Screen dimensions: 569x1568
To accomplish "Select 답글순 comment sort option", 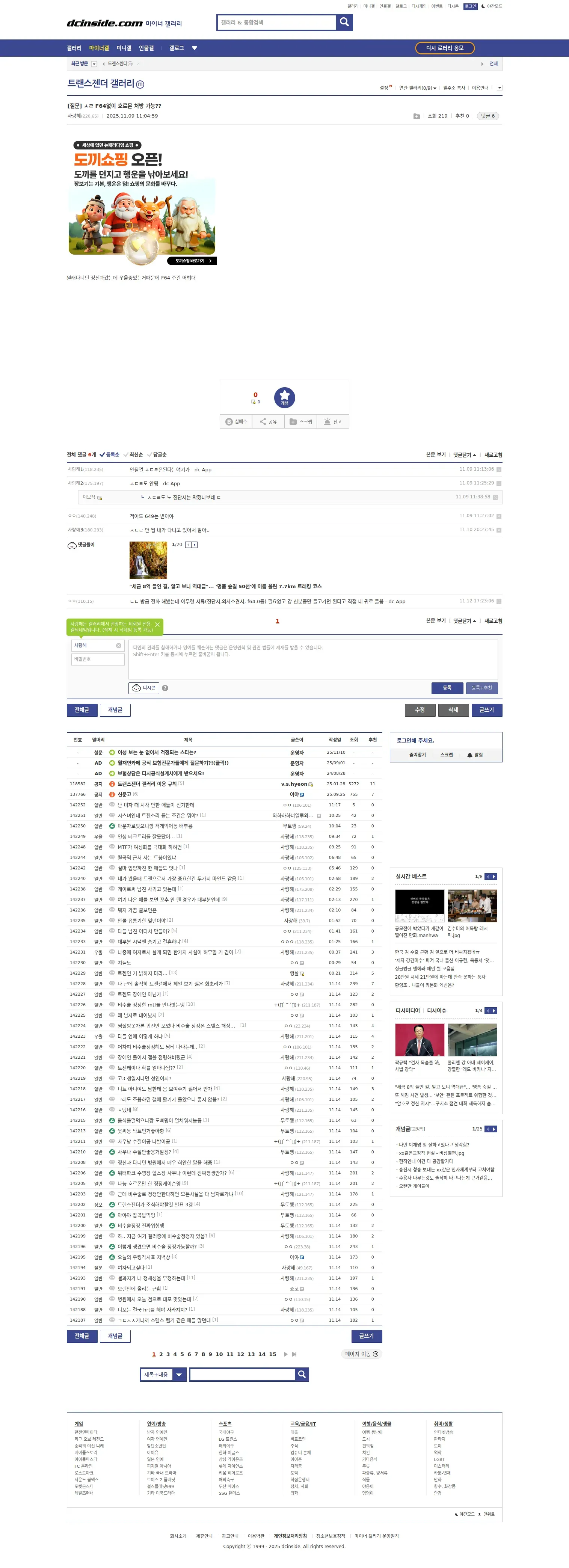I will (x=156, y=455).
